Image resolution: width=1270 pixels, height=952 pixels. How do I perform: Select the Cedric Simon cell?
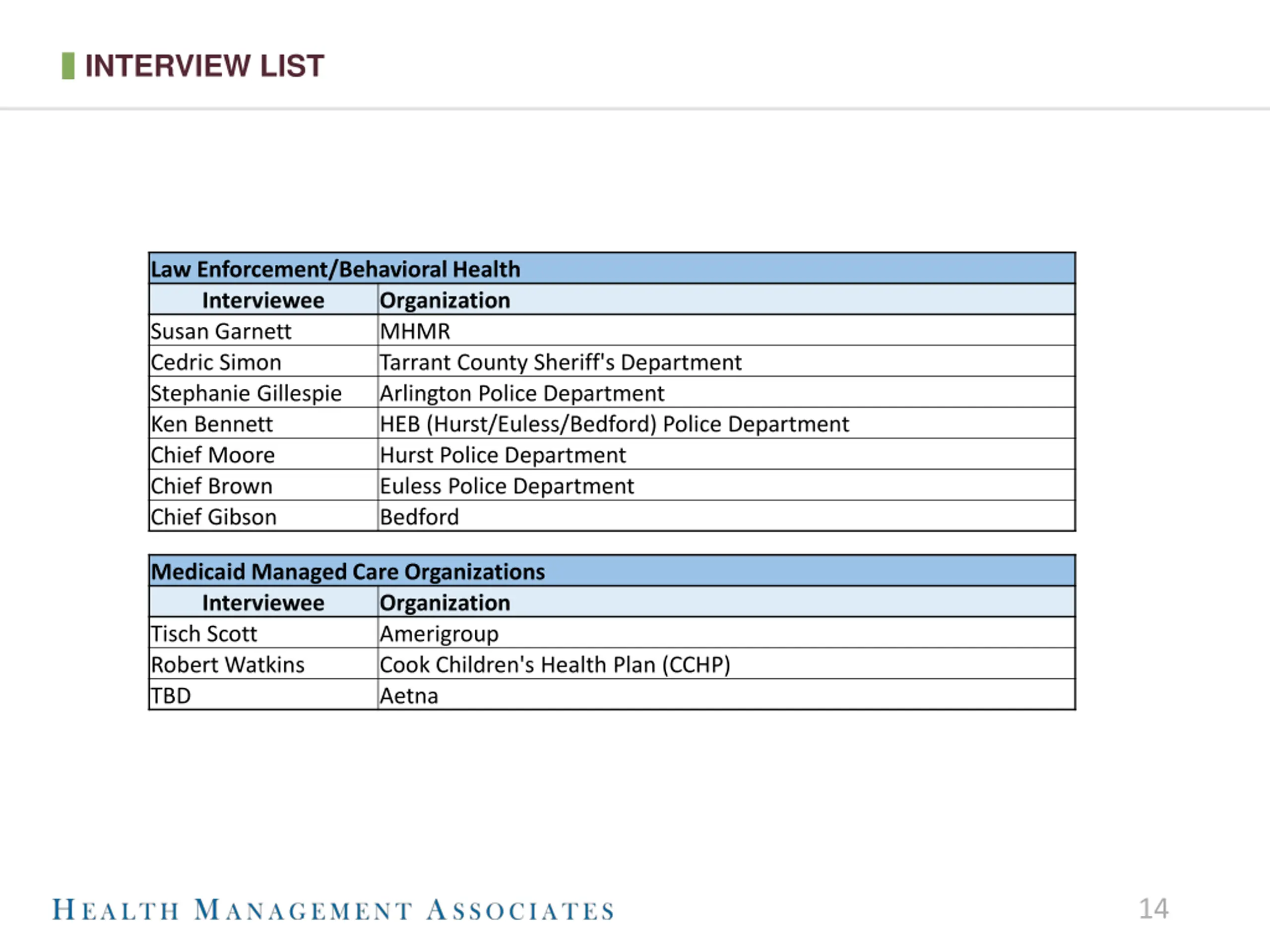[x=263, y=362]
